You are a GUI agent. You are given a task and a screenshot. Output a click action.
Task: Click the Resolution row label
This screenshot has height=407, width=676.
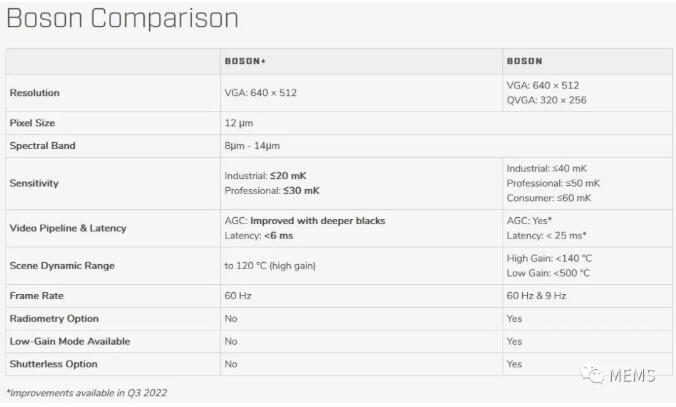click(x=35, y=93)
